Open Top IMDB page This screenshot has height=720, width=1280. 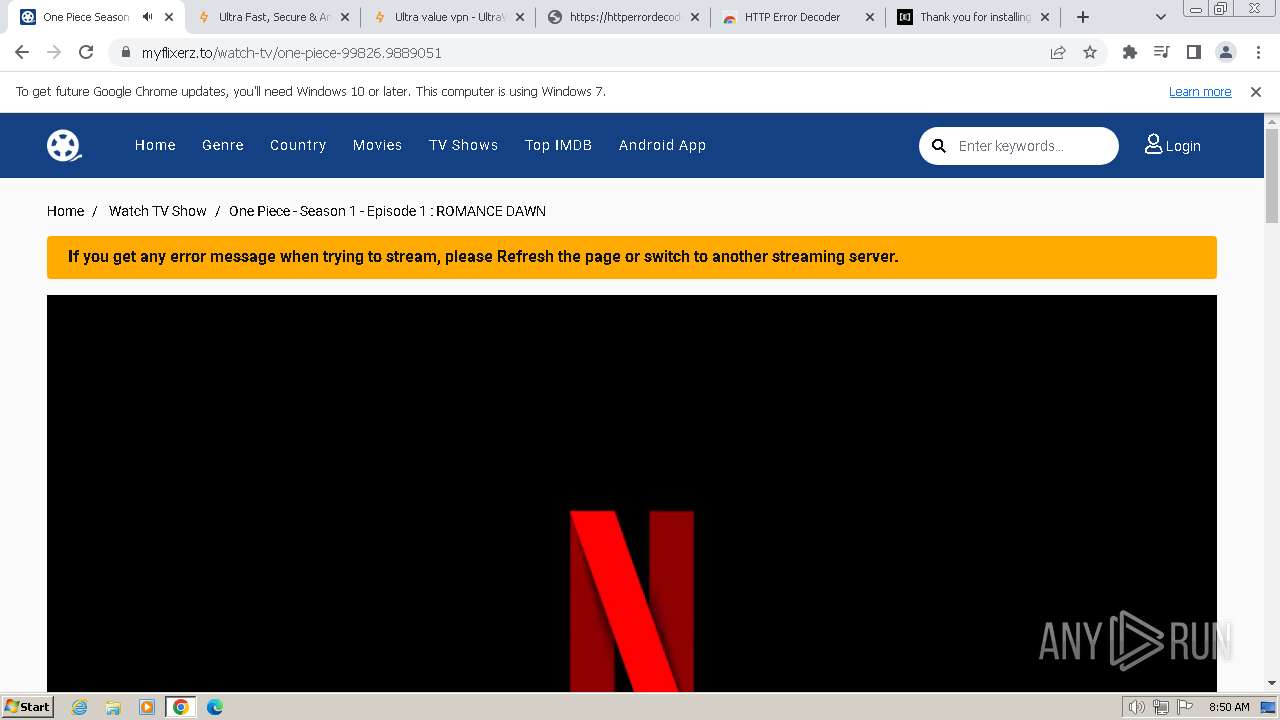click(x=558, y=145)
